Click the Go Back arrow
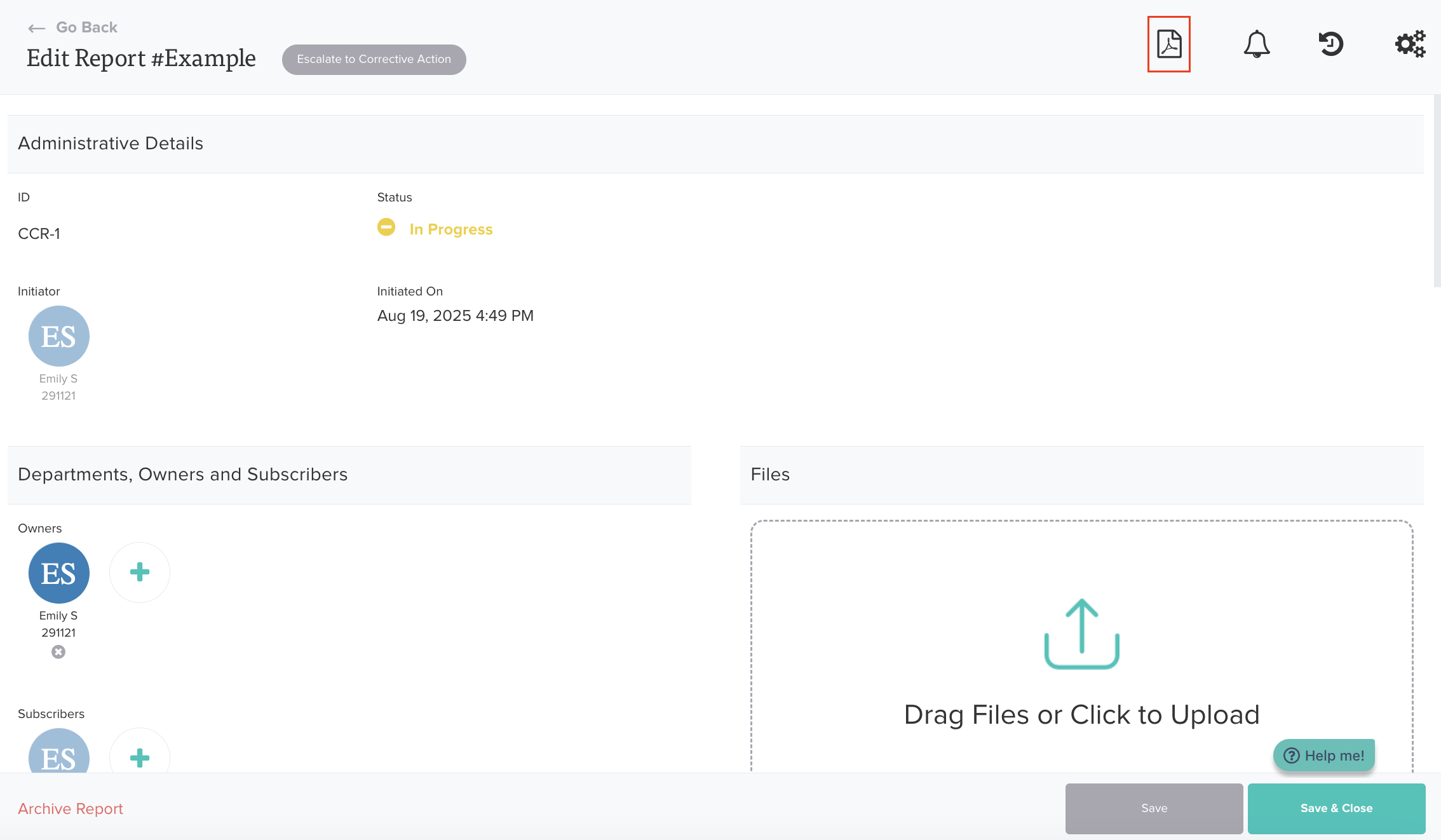 click(x=37, y=28)
